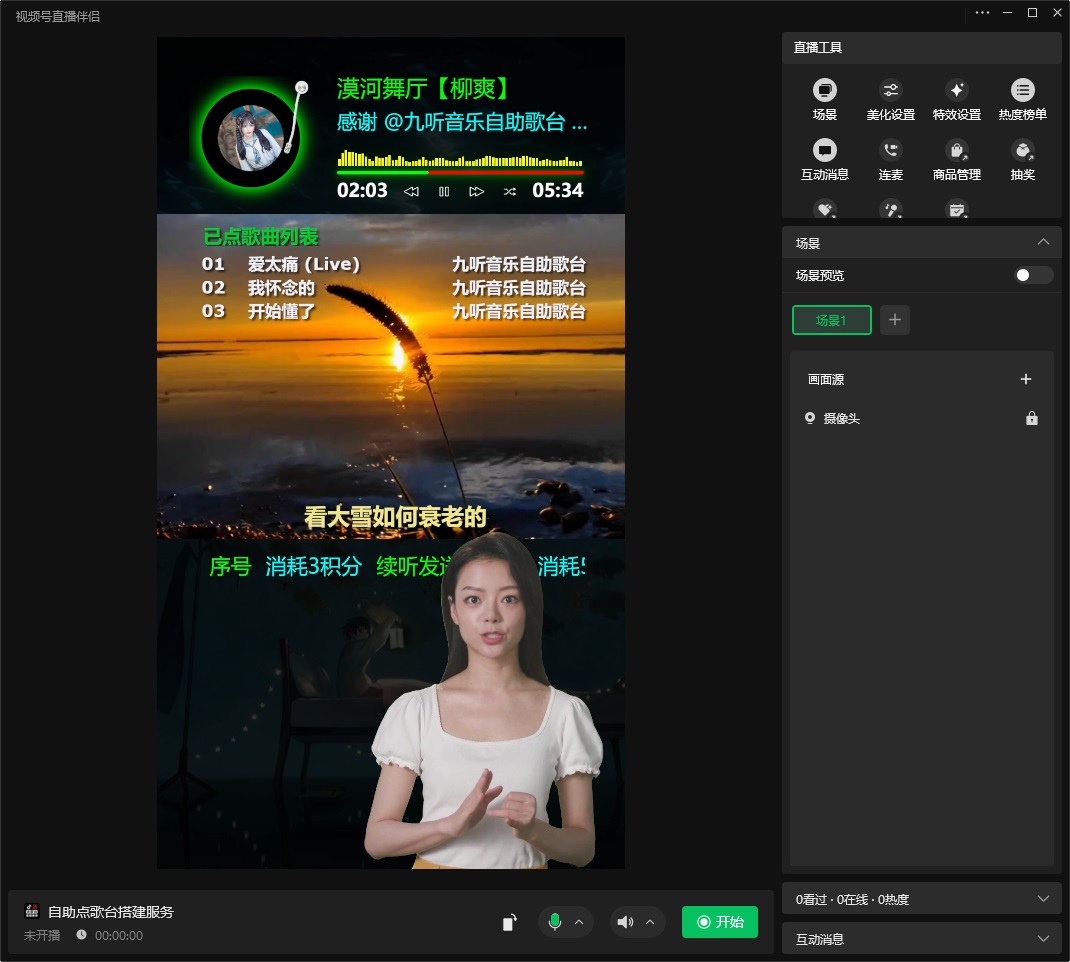
Task: Mute the speaker output
Action: click(625, 922)
